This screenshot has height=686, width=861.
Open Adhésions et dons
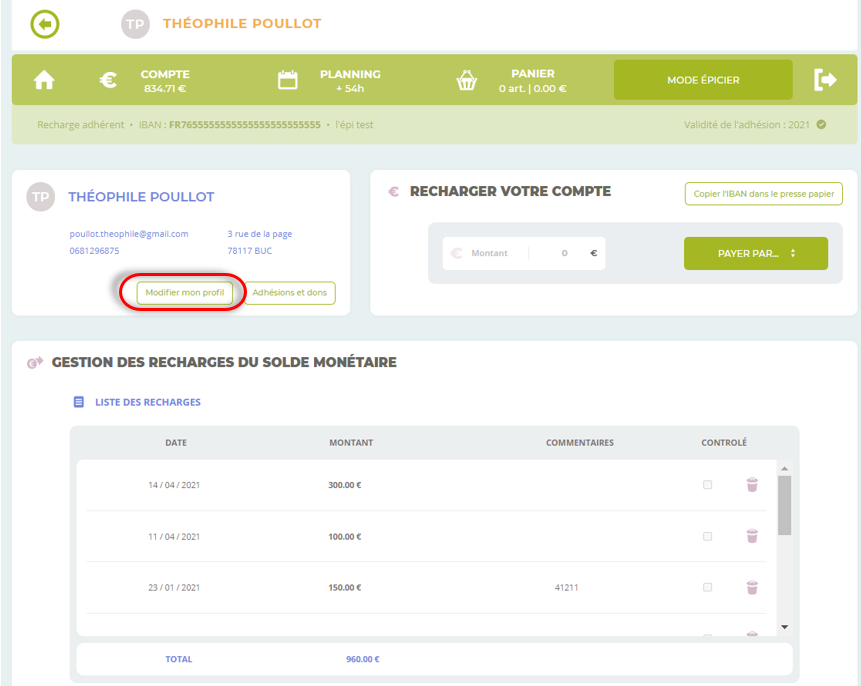point(290,293)
